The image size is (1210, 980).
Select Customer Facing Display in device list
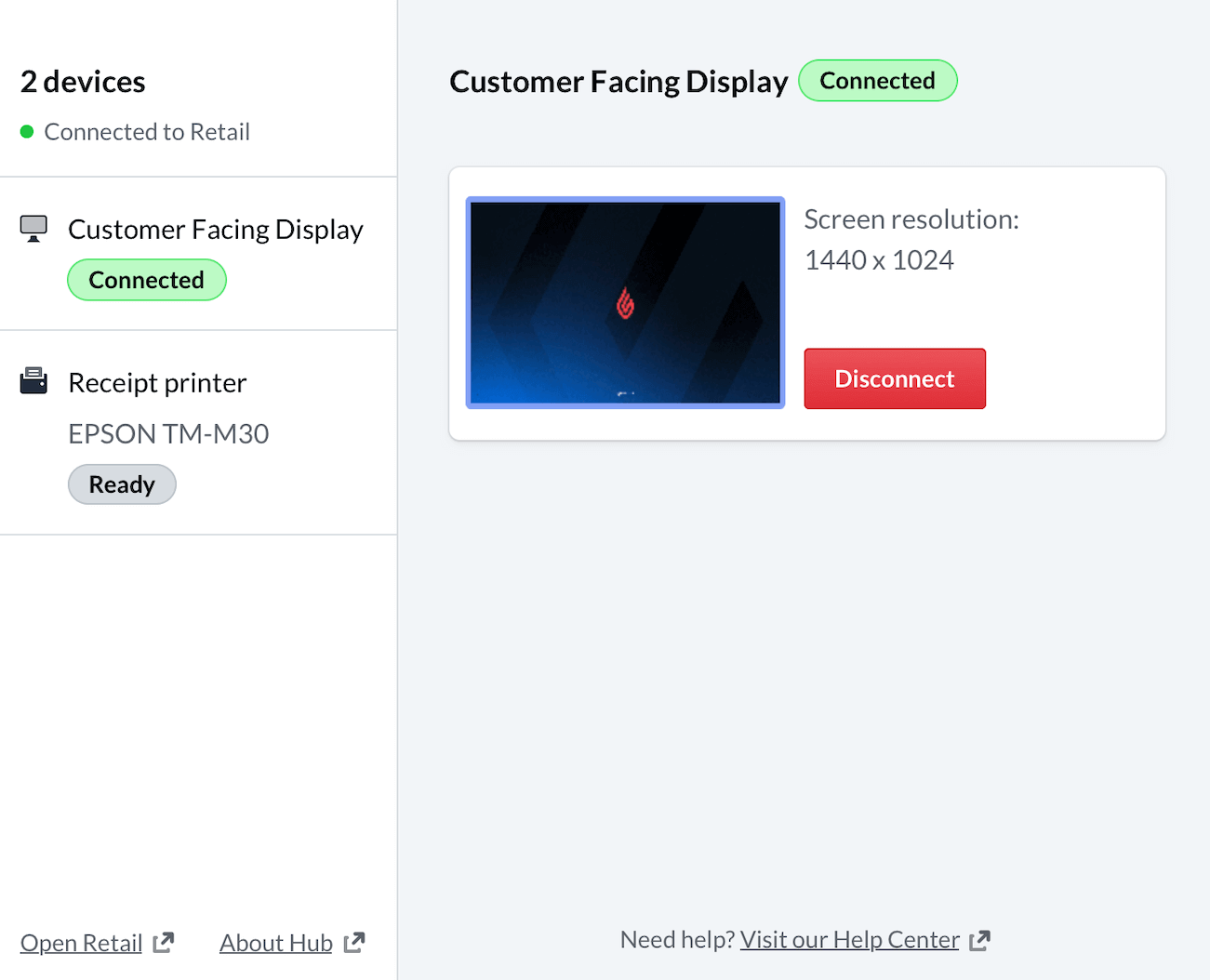[215, 230]
